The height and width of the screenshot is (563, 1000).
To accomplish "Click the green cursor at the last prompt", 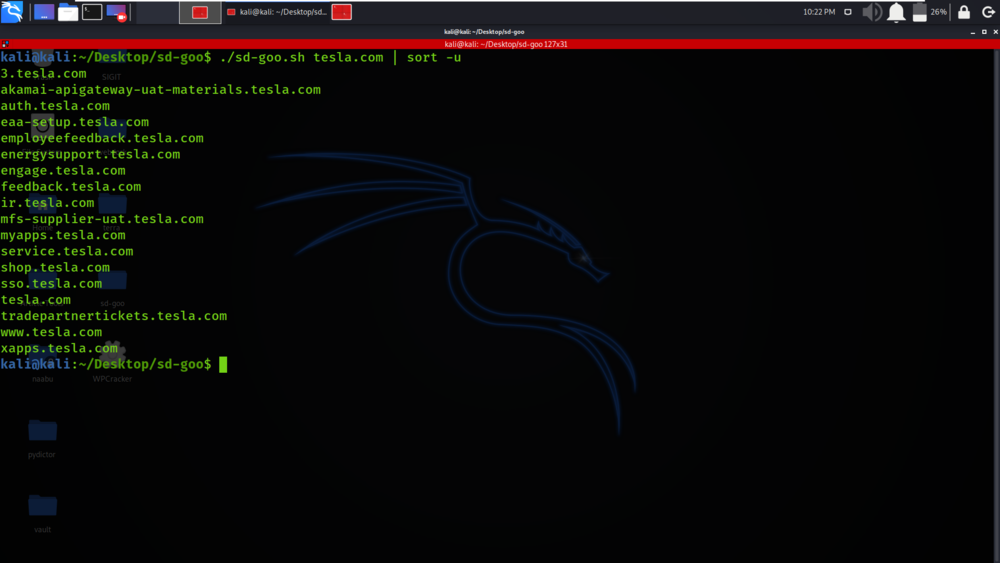I will 223,365.
